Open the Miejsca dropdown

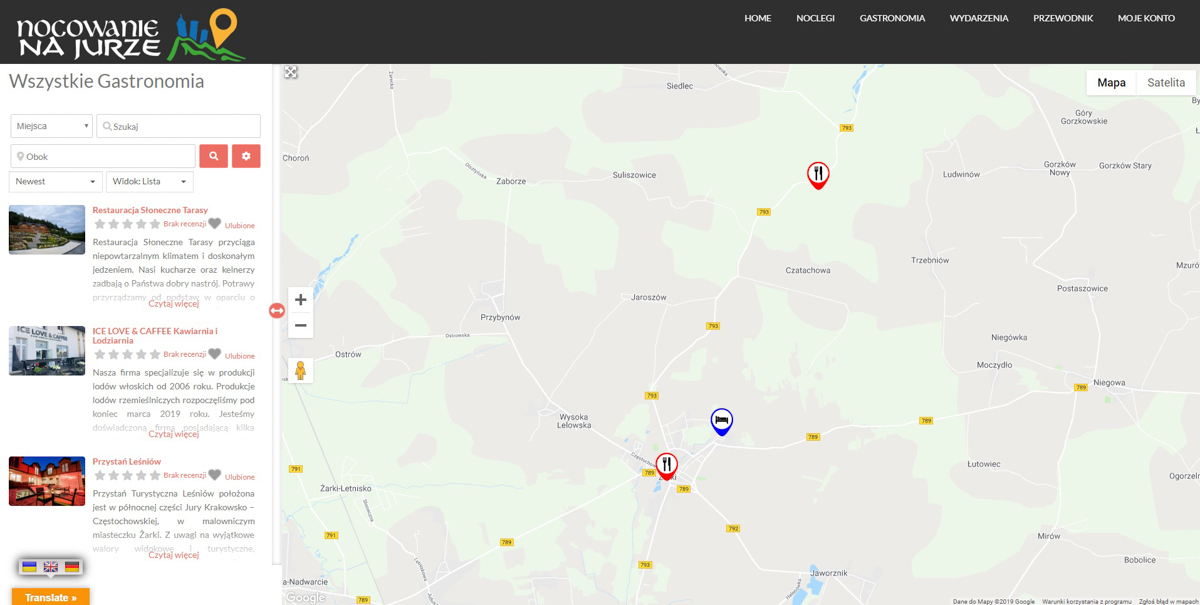[x=52, y=126]
